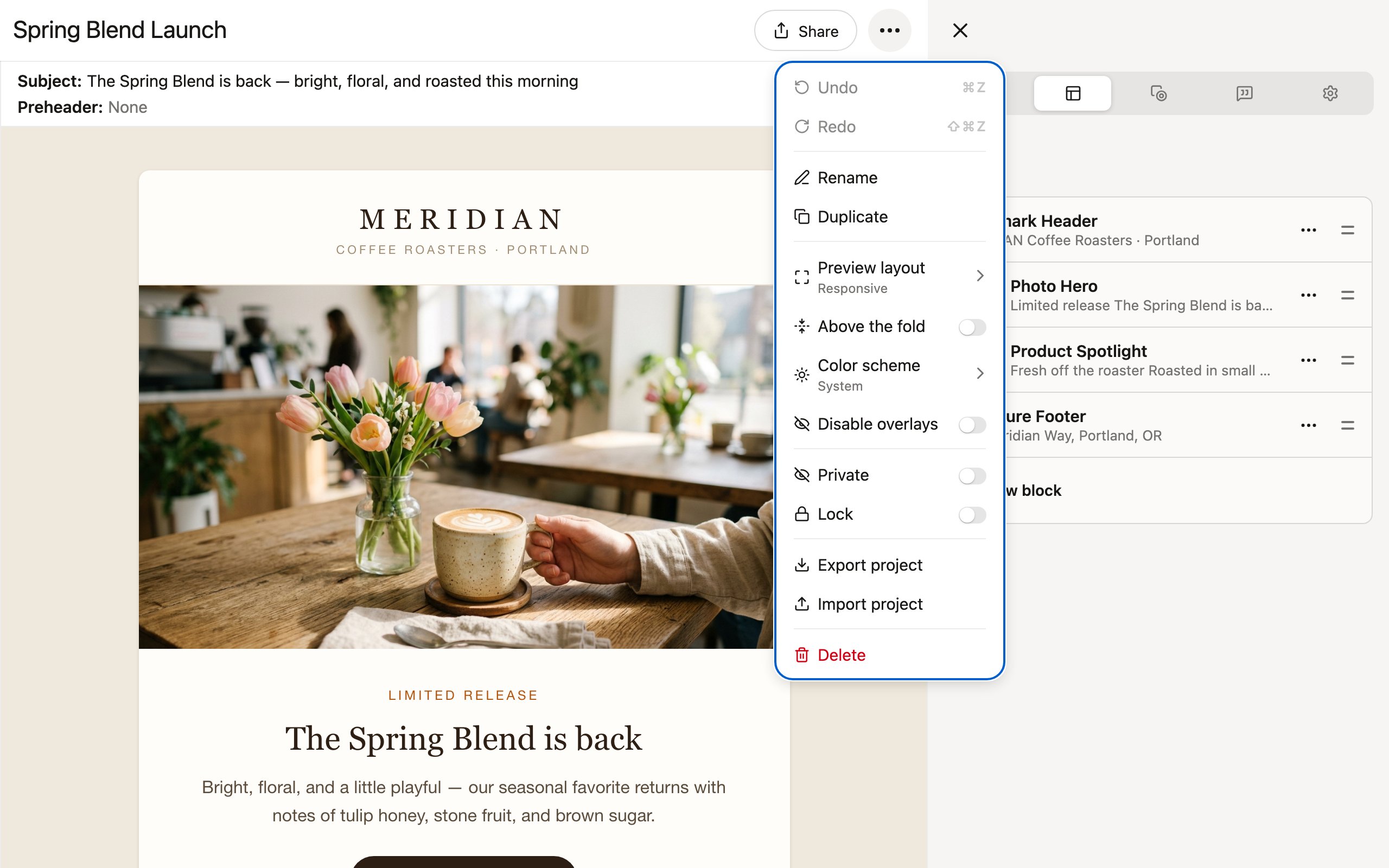Click the 'The Spring Blend is back' headline
The height and width of the screenshot is (868, 1389).
463,738
